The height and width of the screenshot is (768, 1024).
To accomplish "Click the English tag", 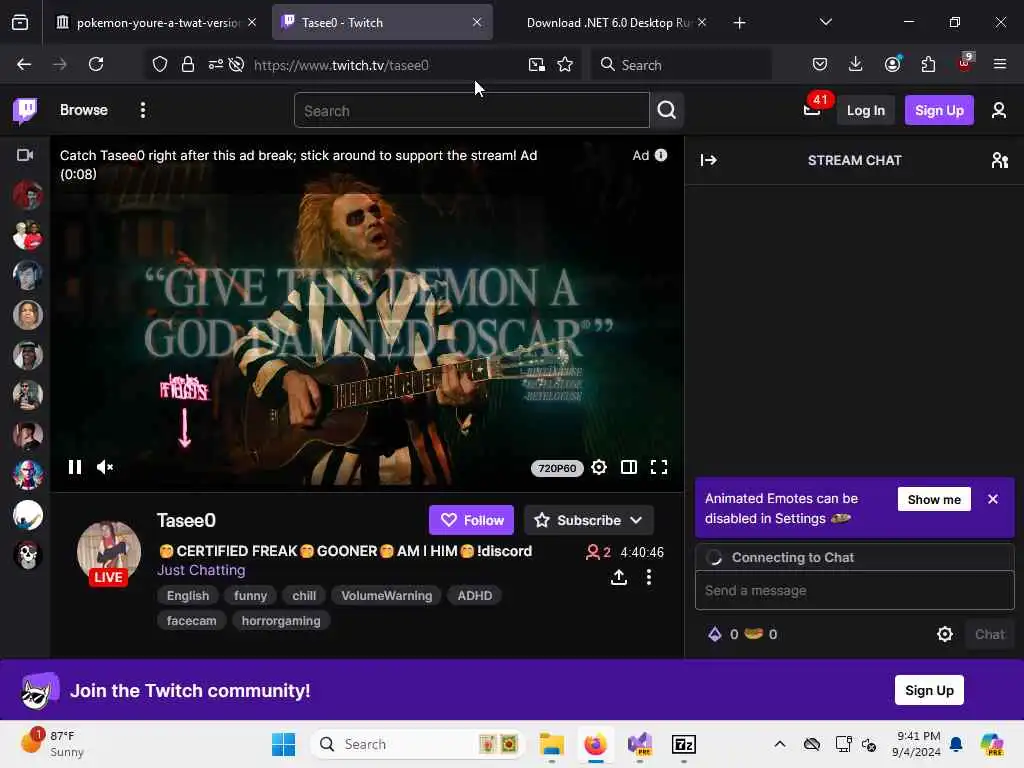I will tap(188, 596).
